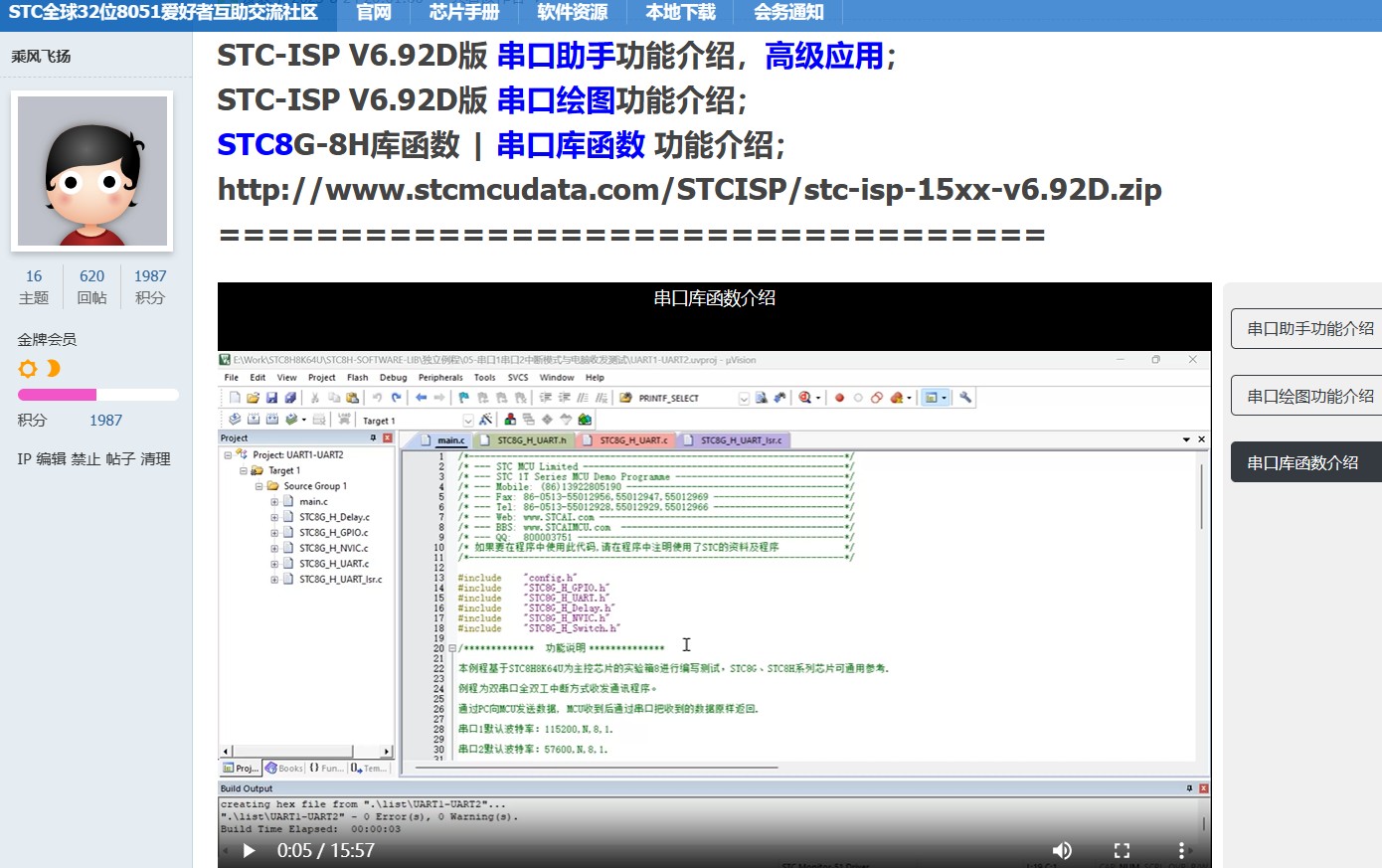Open the File menu in µVision
Image resolution: width=1382 pixels, height=868 pixels.
coord(232,378)
